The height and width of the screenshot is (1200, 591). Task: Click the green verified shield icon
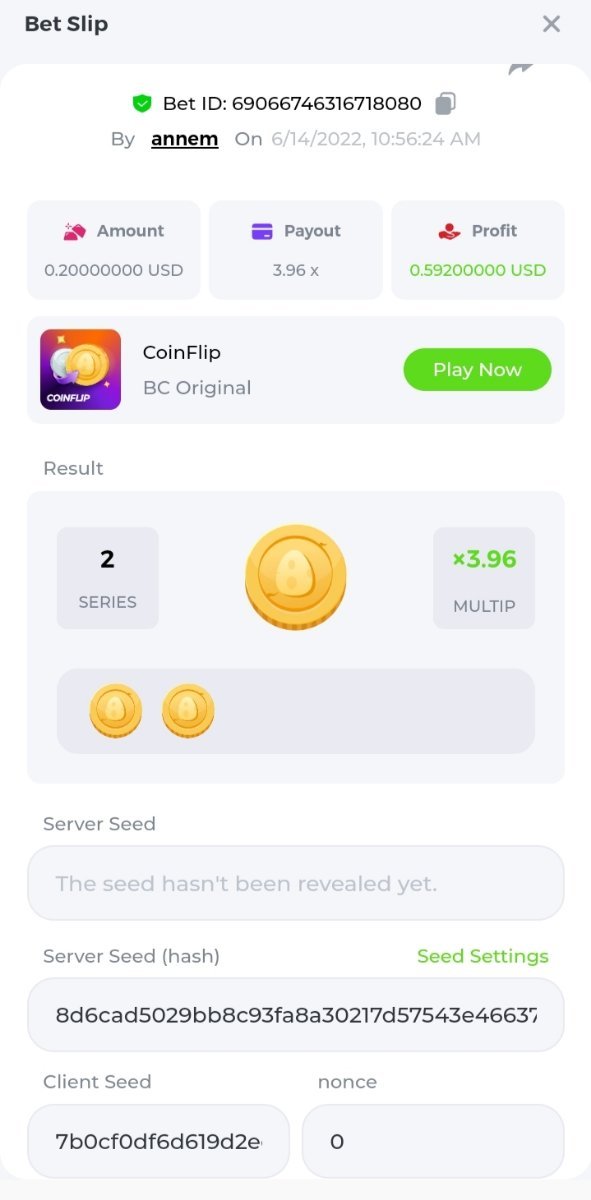141,103
